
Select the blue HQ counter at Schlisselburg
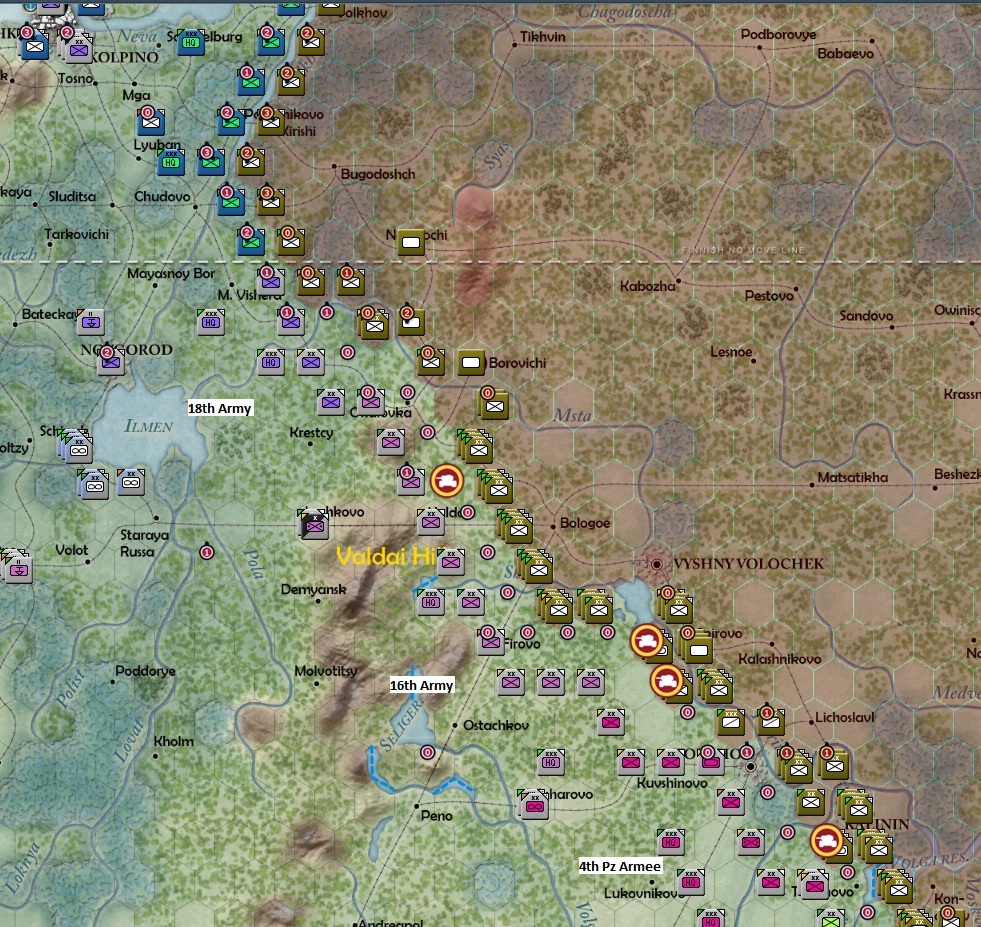[x=191, y=41]
